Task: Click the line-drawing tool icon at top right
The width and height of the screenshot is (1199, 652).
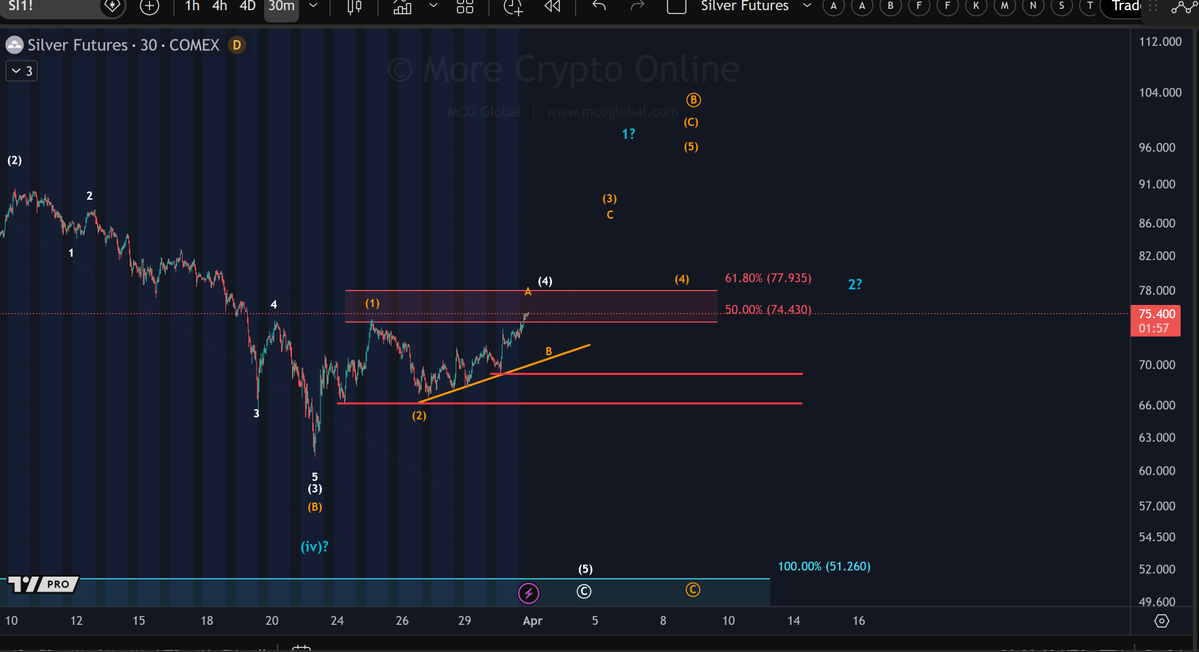Action: click(x=1183, y=7)
